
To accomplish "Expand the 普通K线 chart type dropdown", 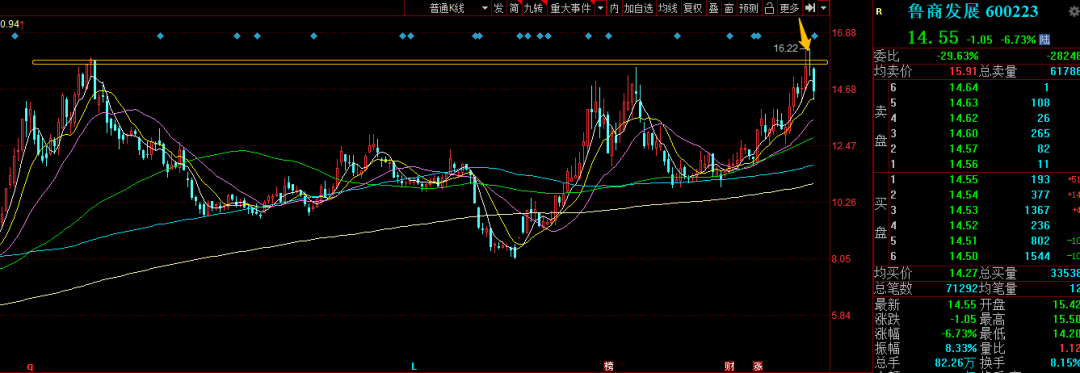I will (x=485, y=8).
